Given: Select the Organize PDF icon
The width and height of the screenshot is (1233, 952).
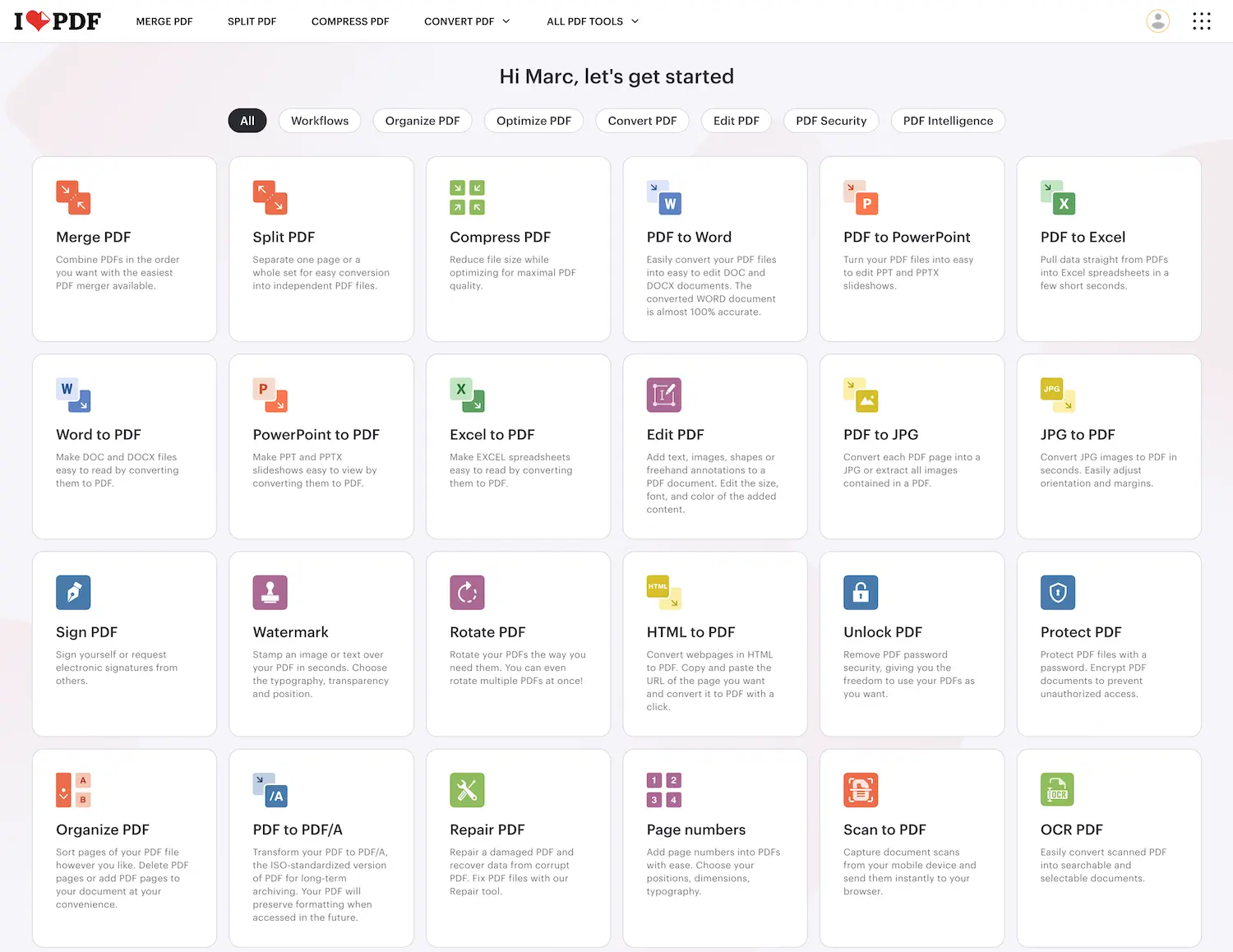Looking at the screenshot, I should 73,790.
